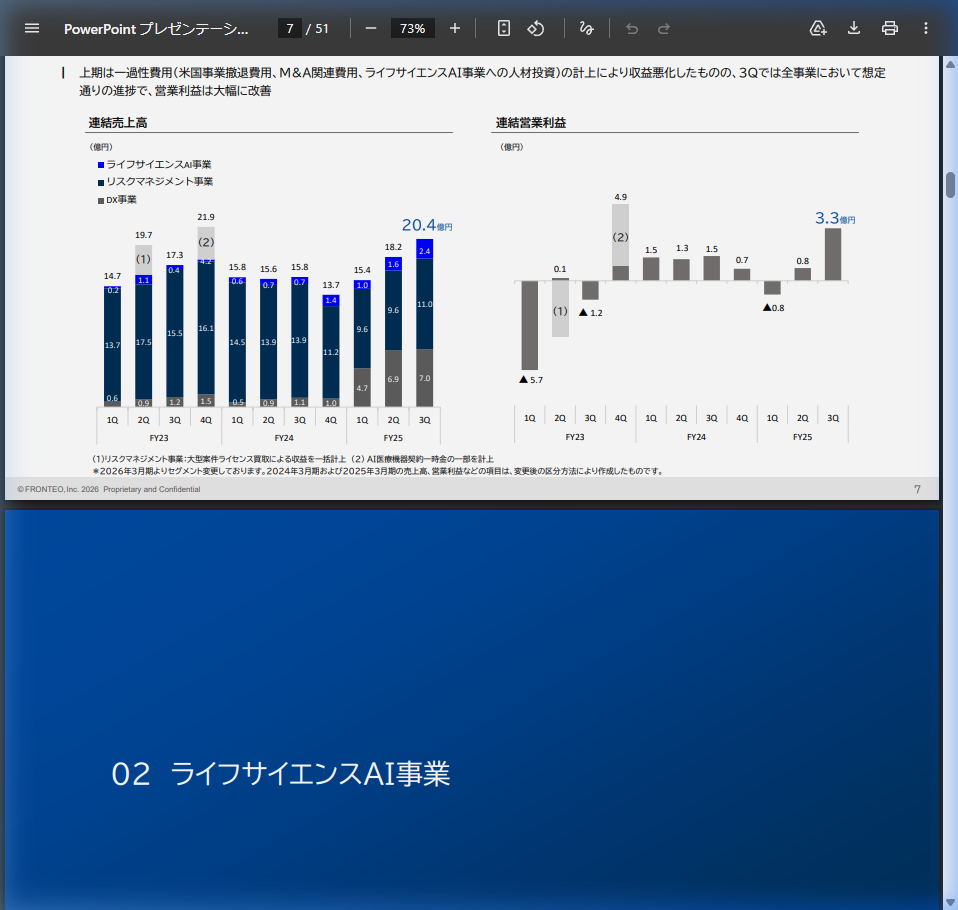Click the scrollbar down arrow
This screenshot has width=958, height=910.
(948, 899)
